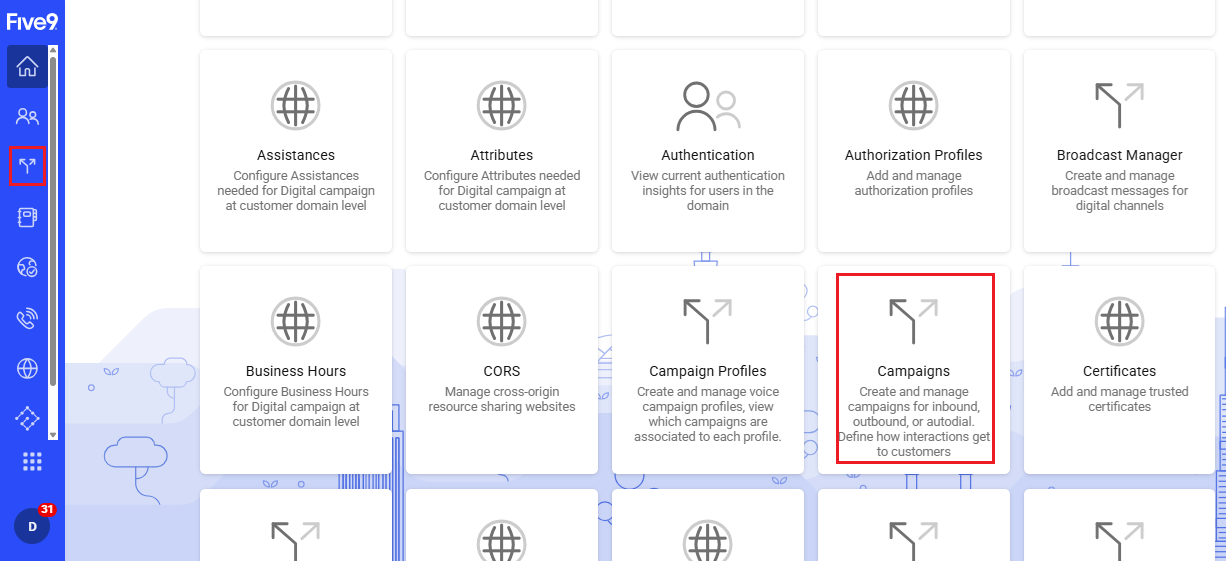The image size is (1226, 561).
Task: Click text 'Create and manage voice campaign profiles'
Action: coord(707,399)
